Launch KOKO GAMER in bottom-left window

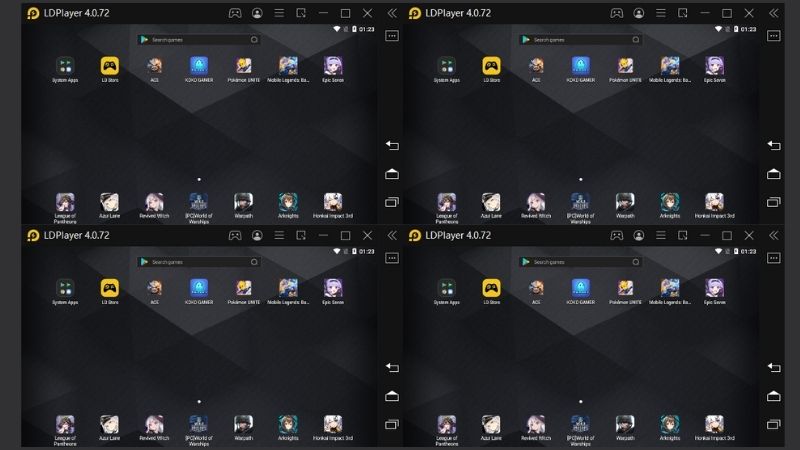point(199,288)
